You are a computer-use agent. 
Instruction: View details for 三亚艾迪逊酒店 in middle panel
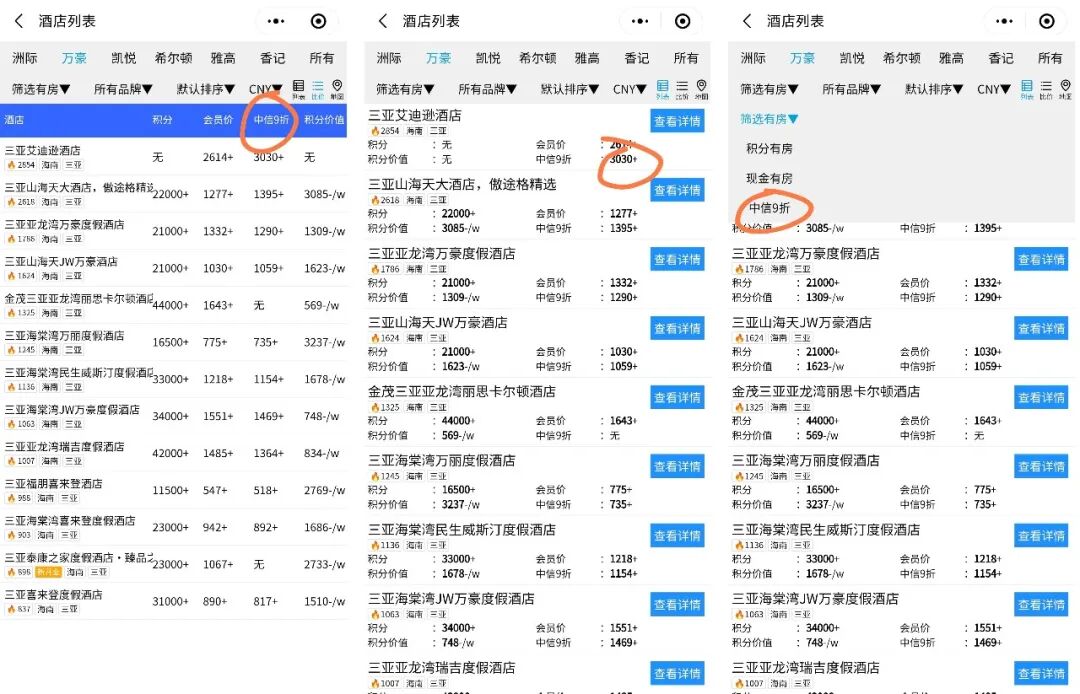(677, 121)
